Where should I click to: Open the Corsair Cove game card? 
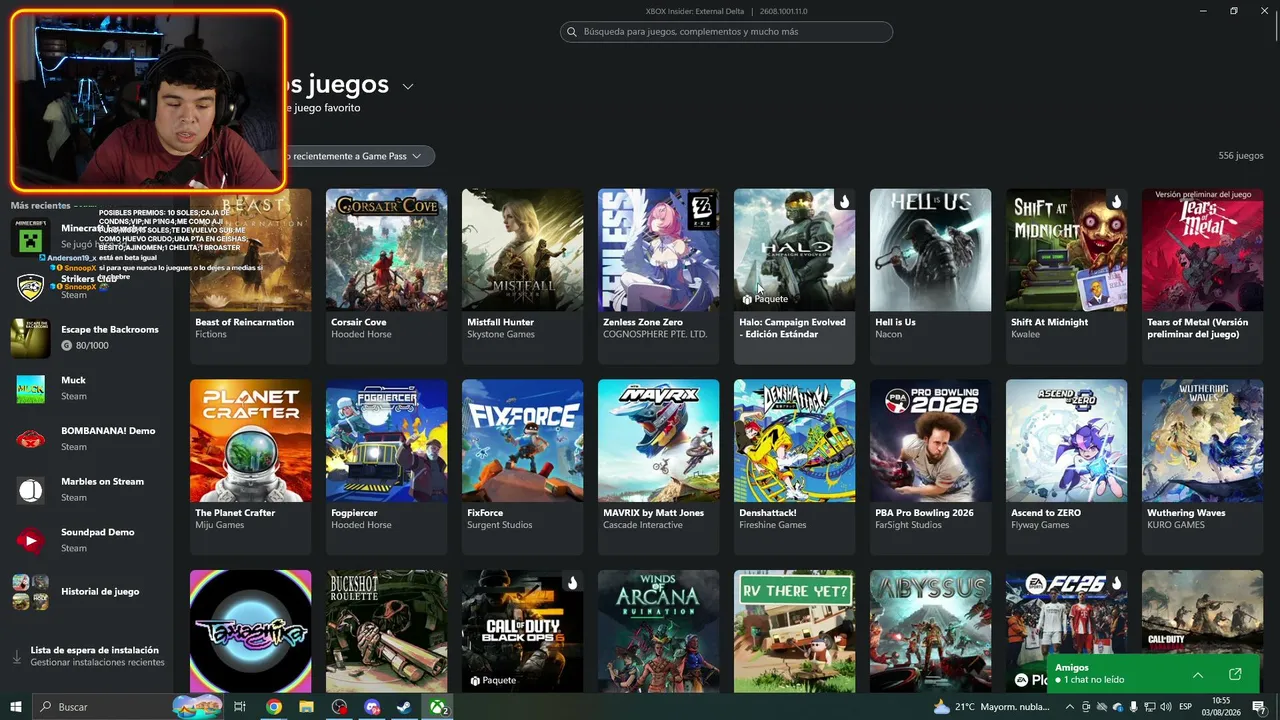click(386, 276)
